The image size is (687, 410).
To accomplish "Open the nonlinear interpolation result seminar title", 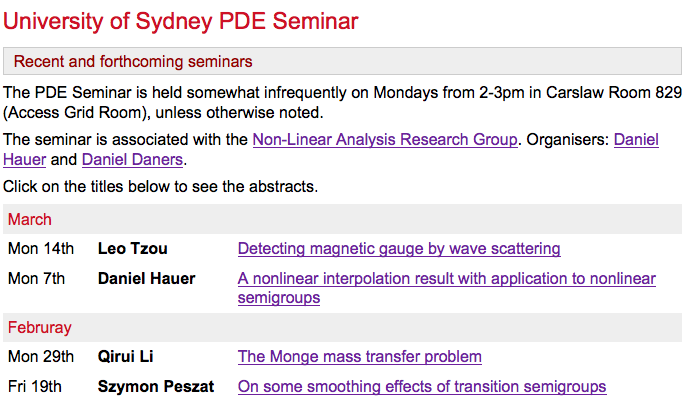I will pos(446,279).
